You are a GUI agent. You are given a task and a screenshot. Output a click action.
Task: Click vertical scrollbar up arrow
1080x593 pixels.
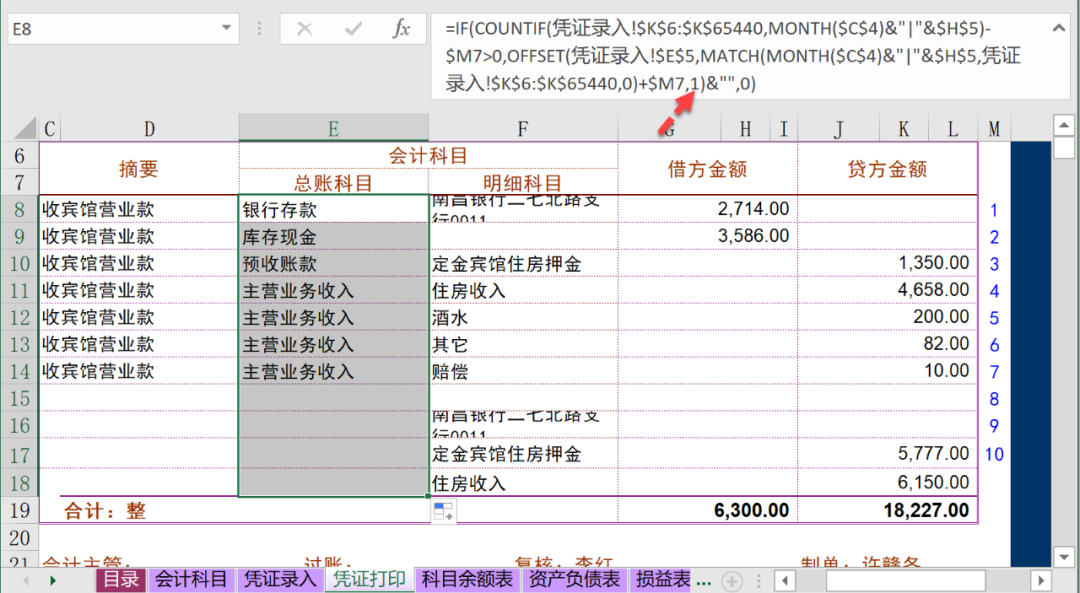pyautogui.click(x=1064, y=125)
